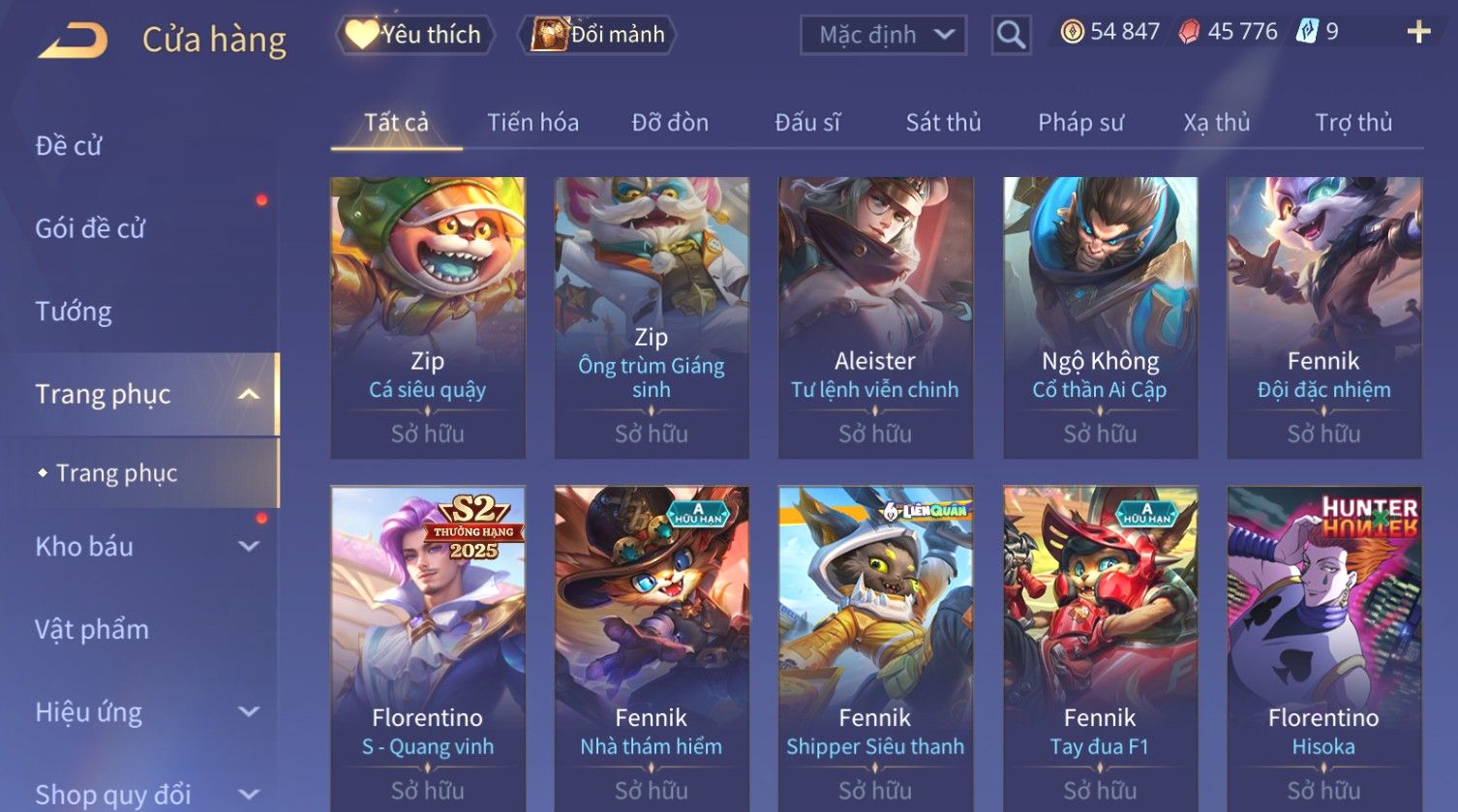Viewport: 1458px width, 812px height.
Task: Open Yêu thích favorites heart button
Action: pyautogui.click(x=414, y=35)
